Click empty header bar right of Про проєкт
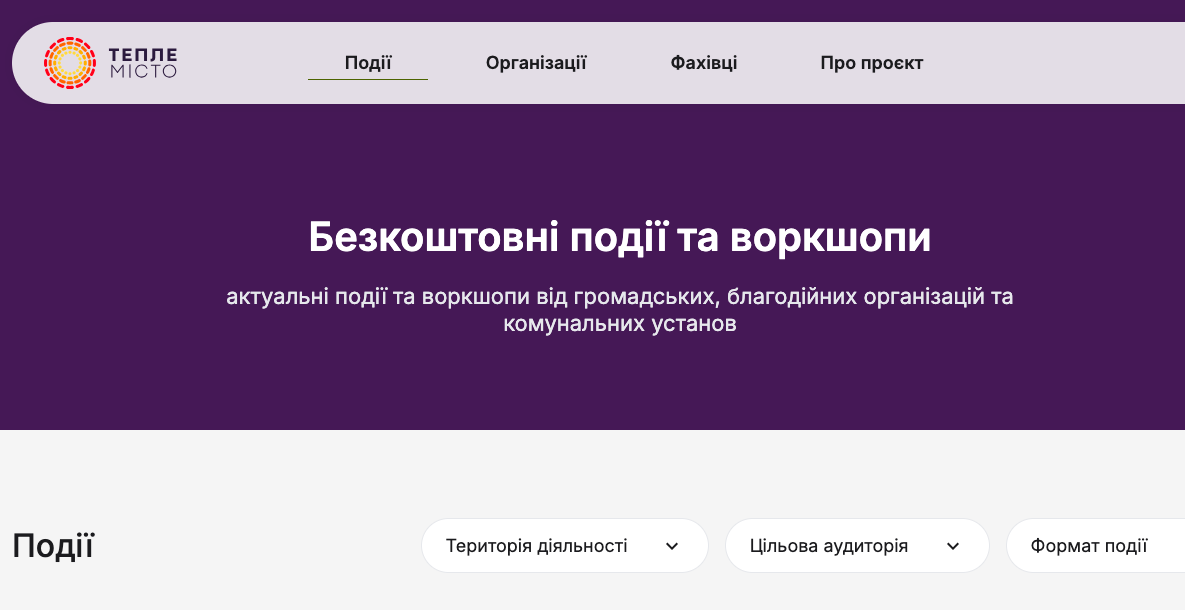 (1060, 63)
